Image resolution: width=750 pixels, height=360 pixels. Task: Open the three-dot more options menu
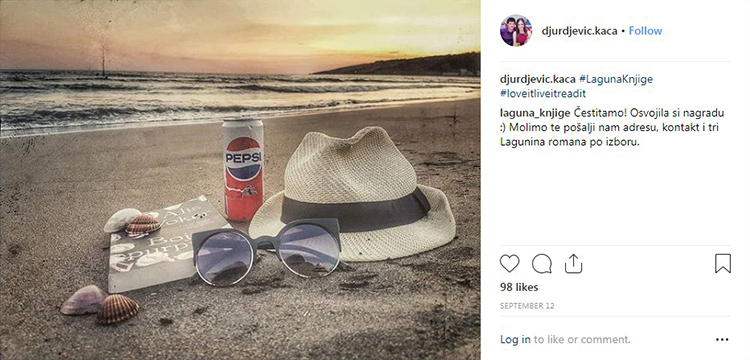[x=722, y=339]
